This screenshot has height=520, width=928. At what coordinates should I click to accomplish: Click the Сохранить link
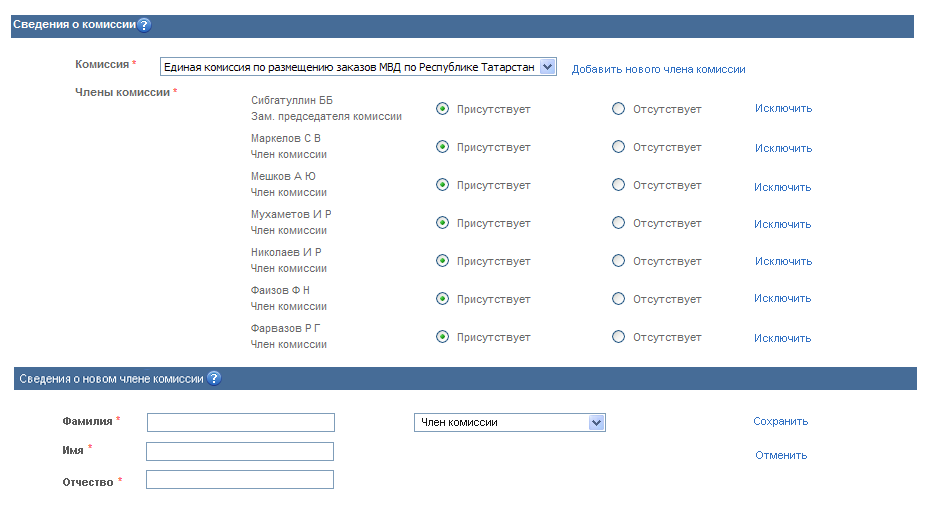pos(781,421)
